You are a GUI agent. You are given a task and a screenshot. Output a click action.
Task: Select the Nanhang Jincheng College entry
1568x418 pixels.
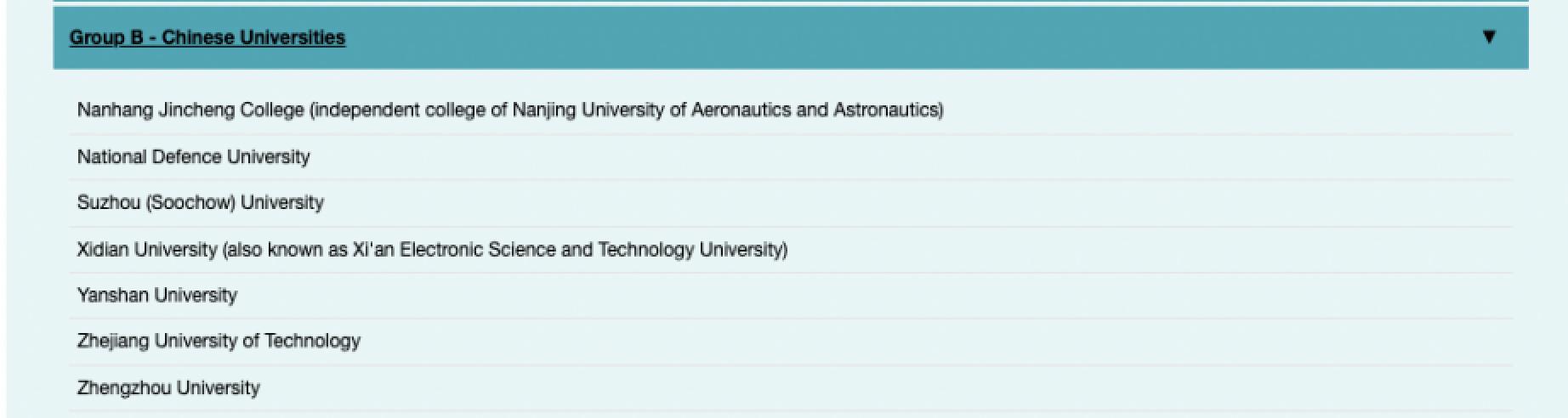click(x=190, y=110)
